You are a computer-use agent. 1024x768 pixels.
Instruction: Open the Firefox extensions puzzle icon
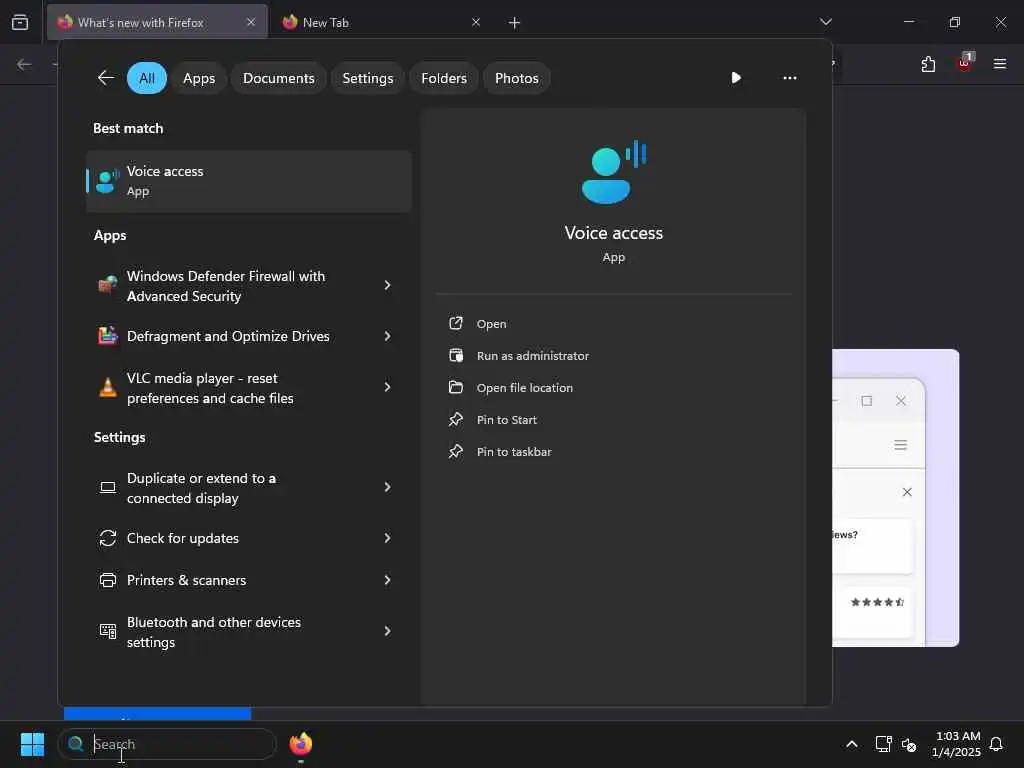click(929, 64)
